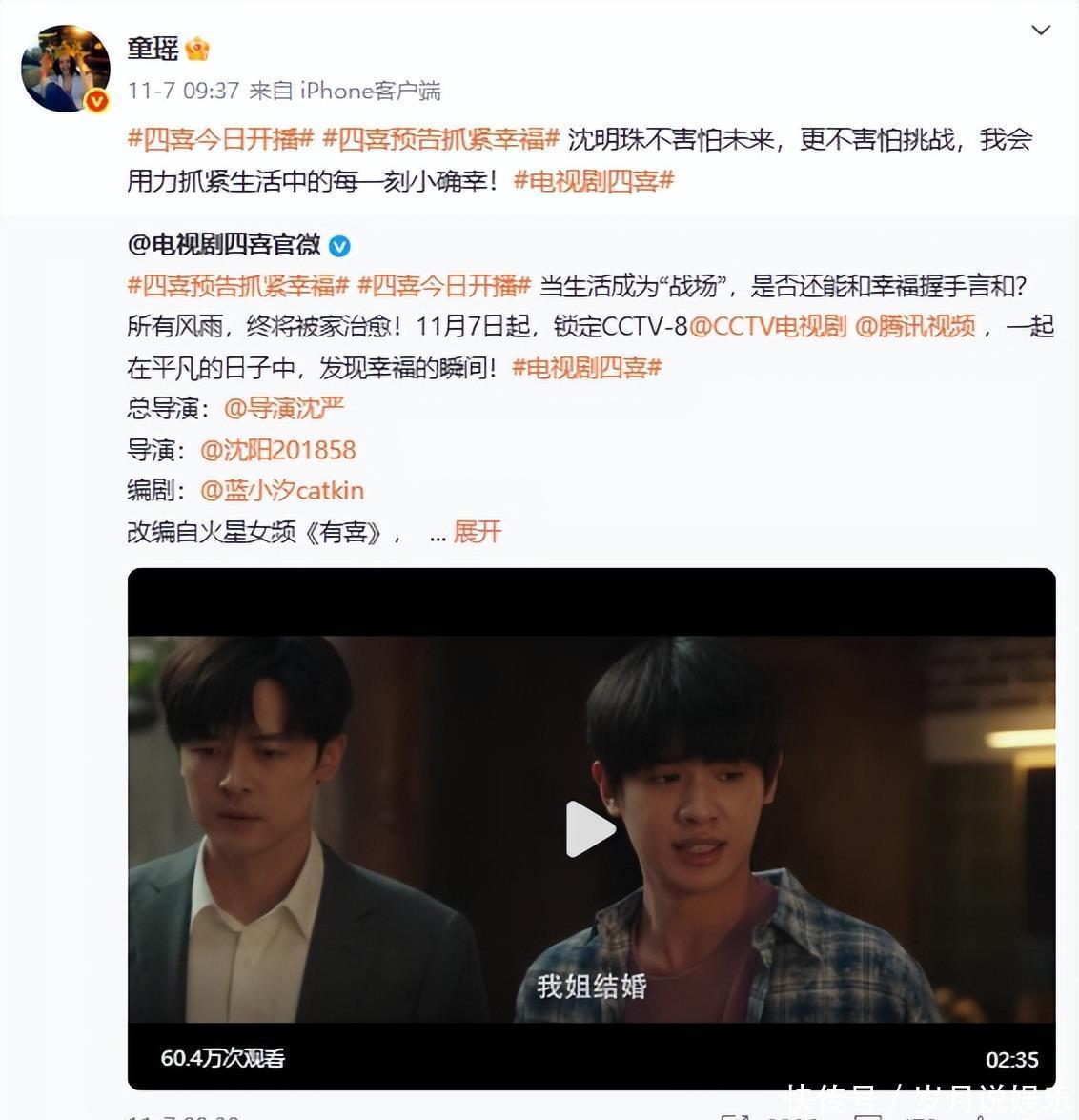
Task: Click the crown membership badge beside 童瑶
Action: coord(197,49)
